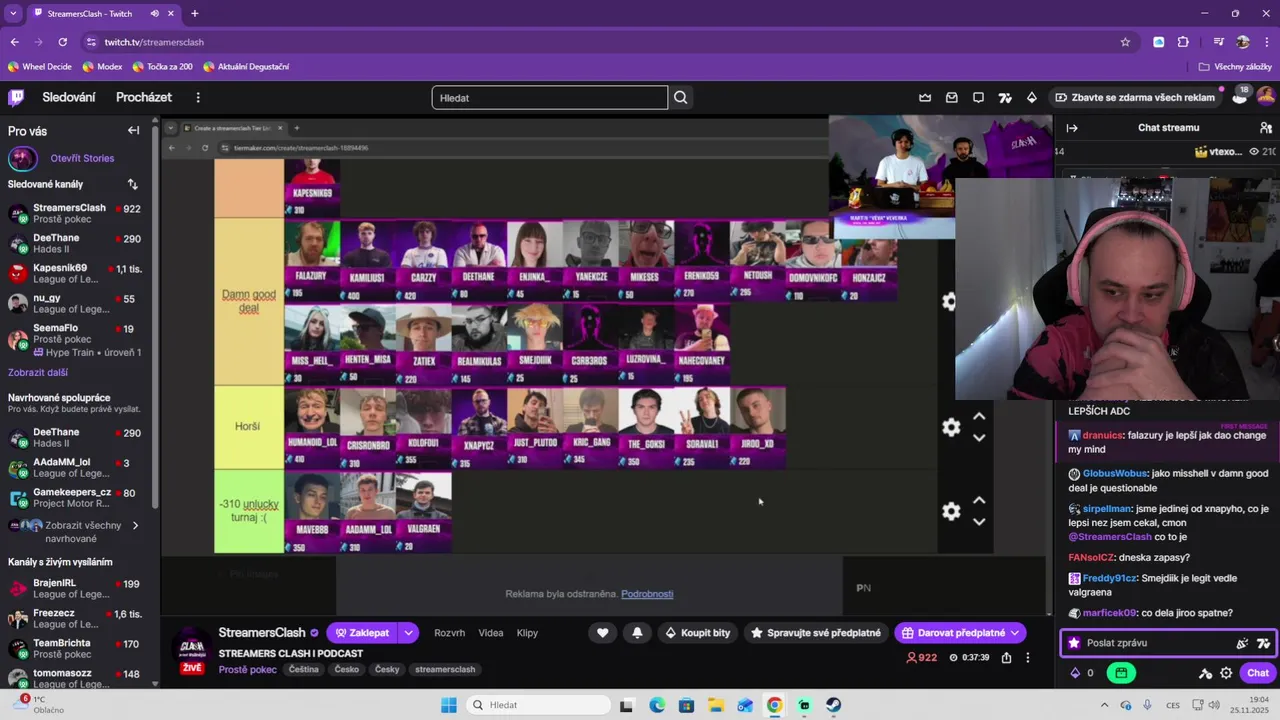Open unlucky turnaj tier settings gear

pyautogui.click(x=951, y=511)
